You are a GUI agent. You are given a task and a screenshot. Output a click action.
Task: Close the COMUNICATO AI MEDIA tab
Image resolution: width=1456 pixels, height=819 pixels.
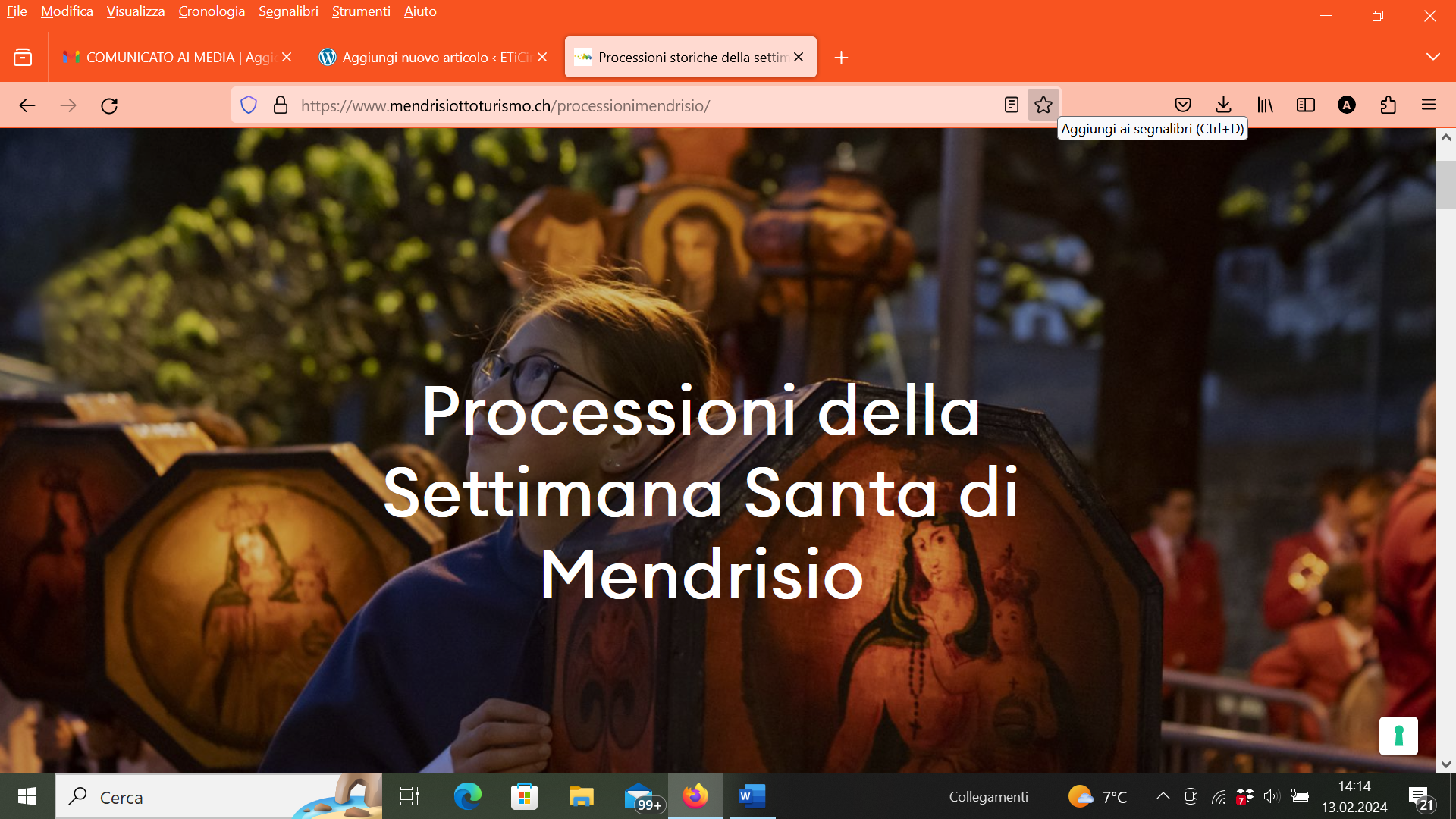coord(287,58)
